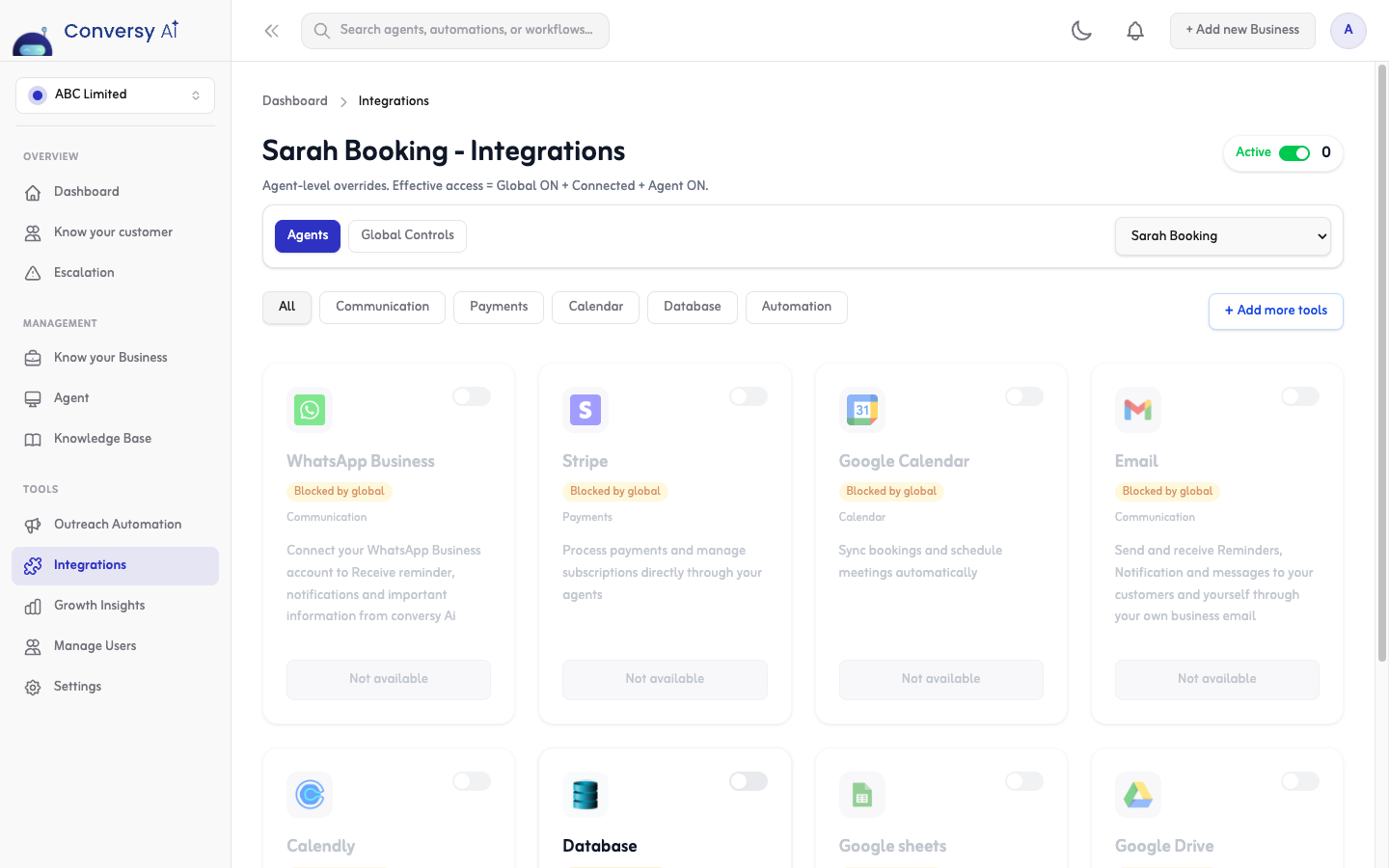Toggle Email integration switch
The image size is (1389, 868).
[1300, 396]
